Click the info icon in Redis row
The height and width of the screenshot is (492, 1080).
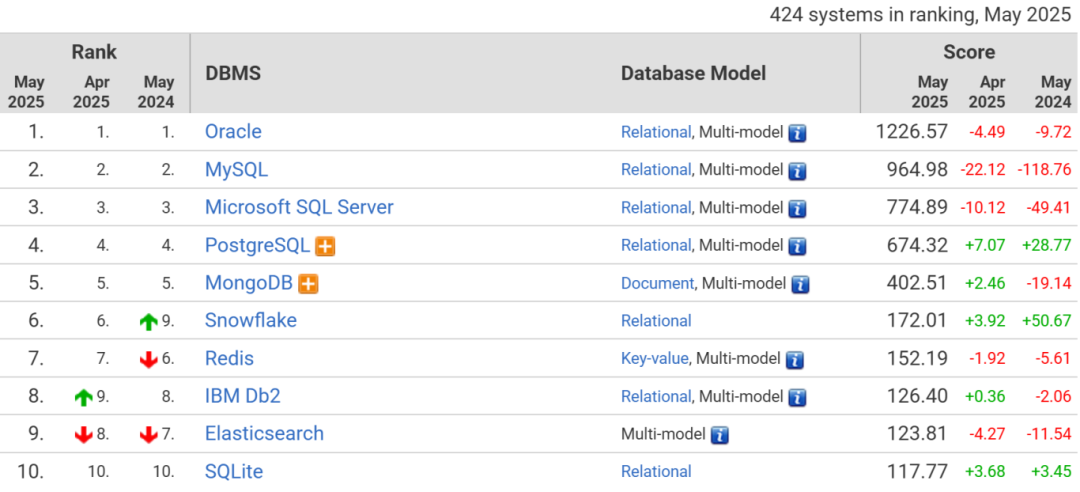click(795, 359)
